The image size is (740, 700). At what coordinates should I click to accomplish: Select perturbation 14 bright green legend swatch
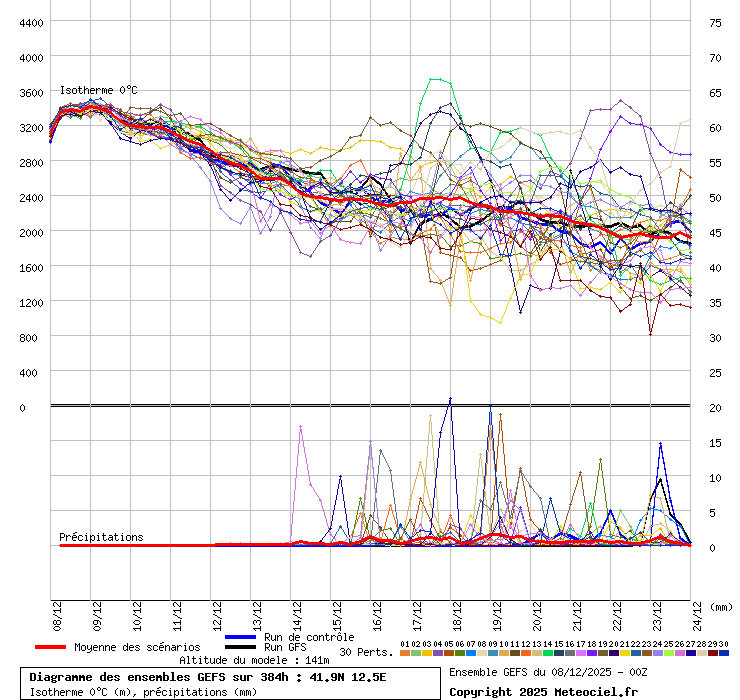547,653
